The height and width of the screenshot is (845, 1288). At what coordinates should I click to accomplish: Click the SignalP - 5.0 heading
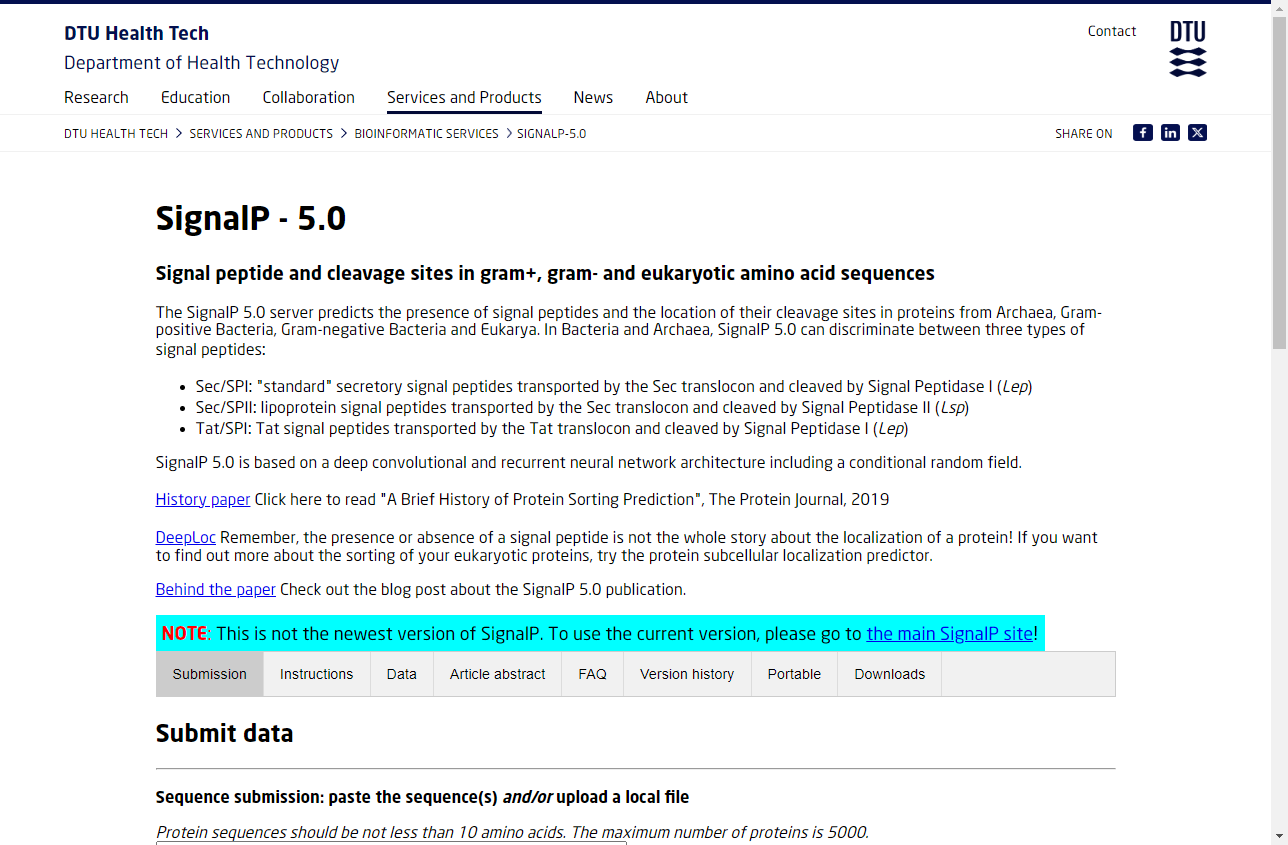pos(251,218)
